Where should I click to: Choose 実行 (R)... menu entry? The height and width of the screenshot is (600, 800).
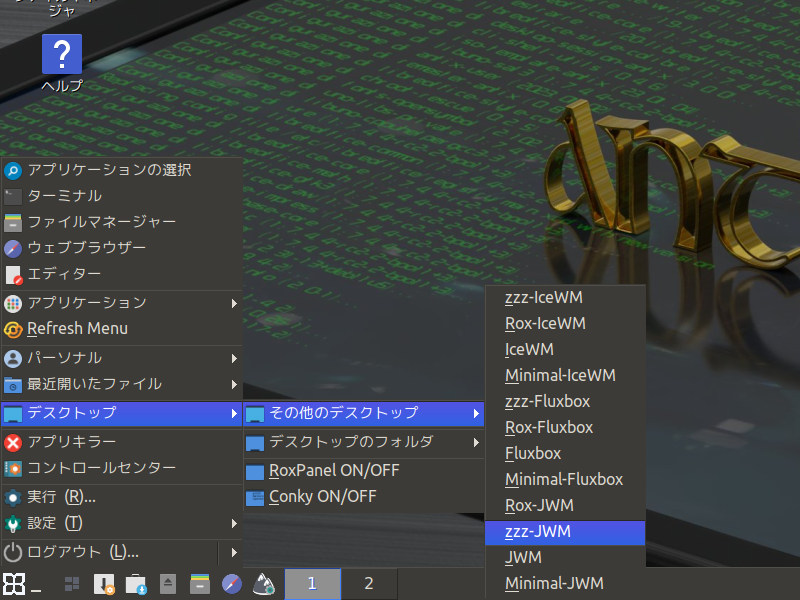(x=121, y=497)
